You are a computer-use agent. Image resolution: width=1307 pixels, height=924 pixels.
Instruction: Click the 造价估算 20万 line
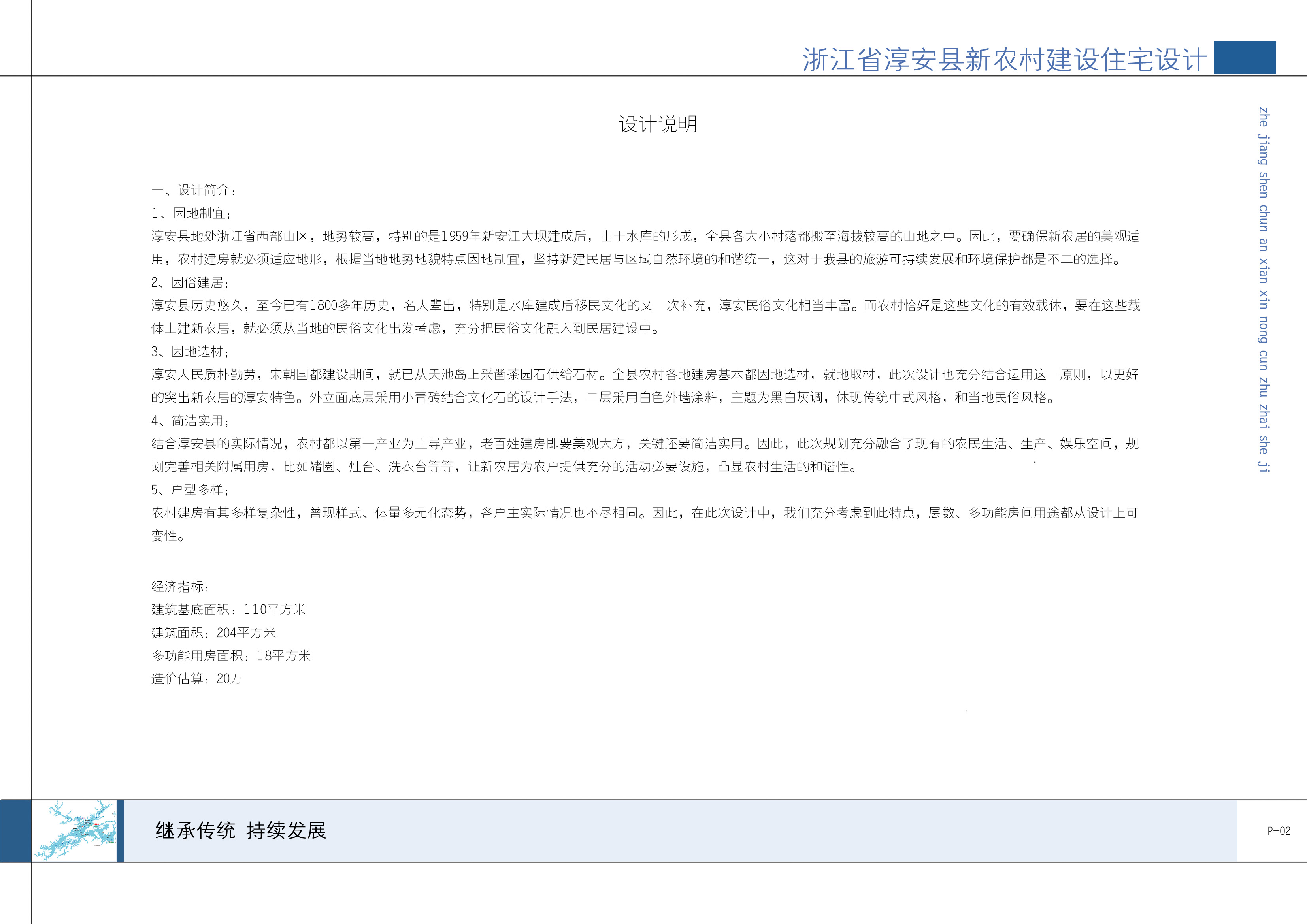(196, 679)
